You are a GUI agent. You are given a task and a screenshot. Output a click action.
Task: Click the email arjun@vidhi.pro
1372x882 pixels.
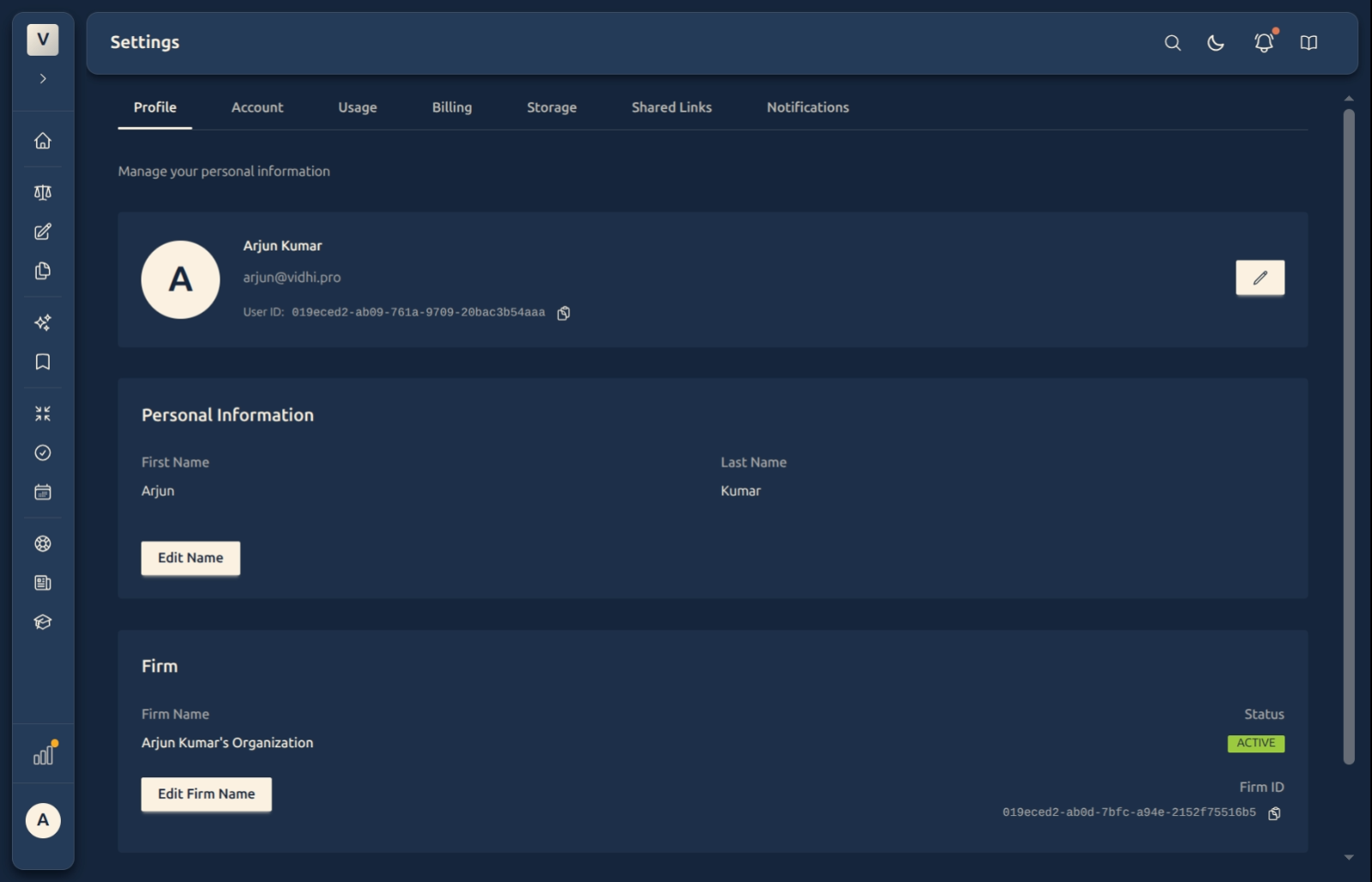(292, 277)
